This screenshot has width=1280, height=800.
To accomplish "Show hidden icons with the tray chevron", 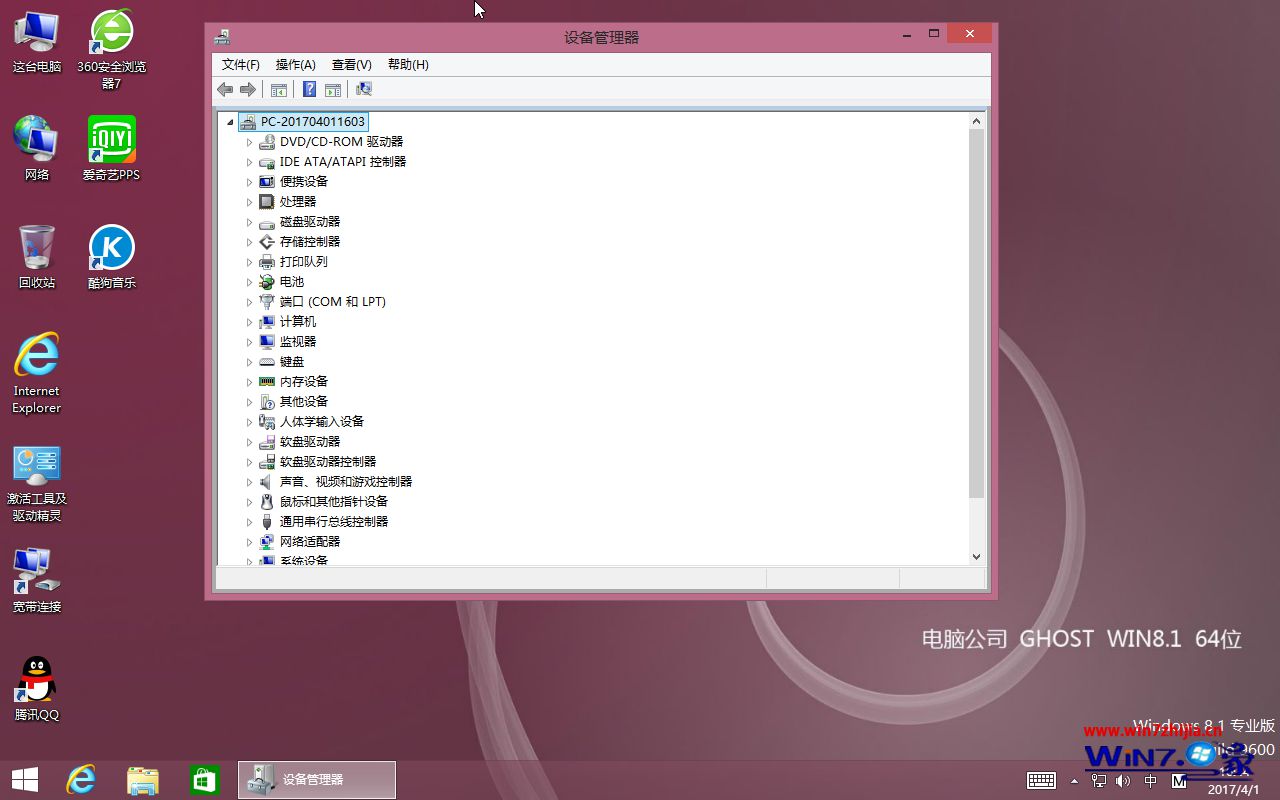I will click(x=1075, y=781).
